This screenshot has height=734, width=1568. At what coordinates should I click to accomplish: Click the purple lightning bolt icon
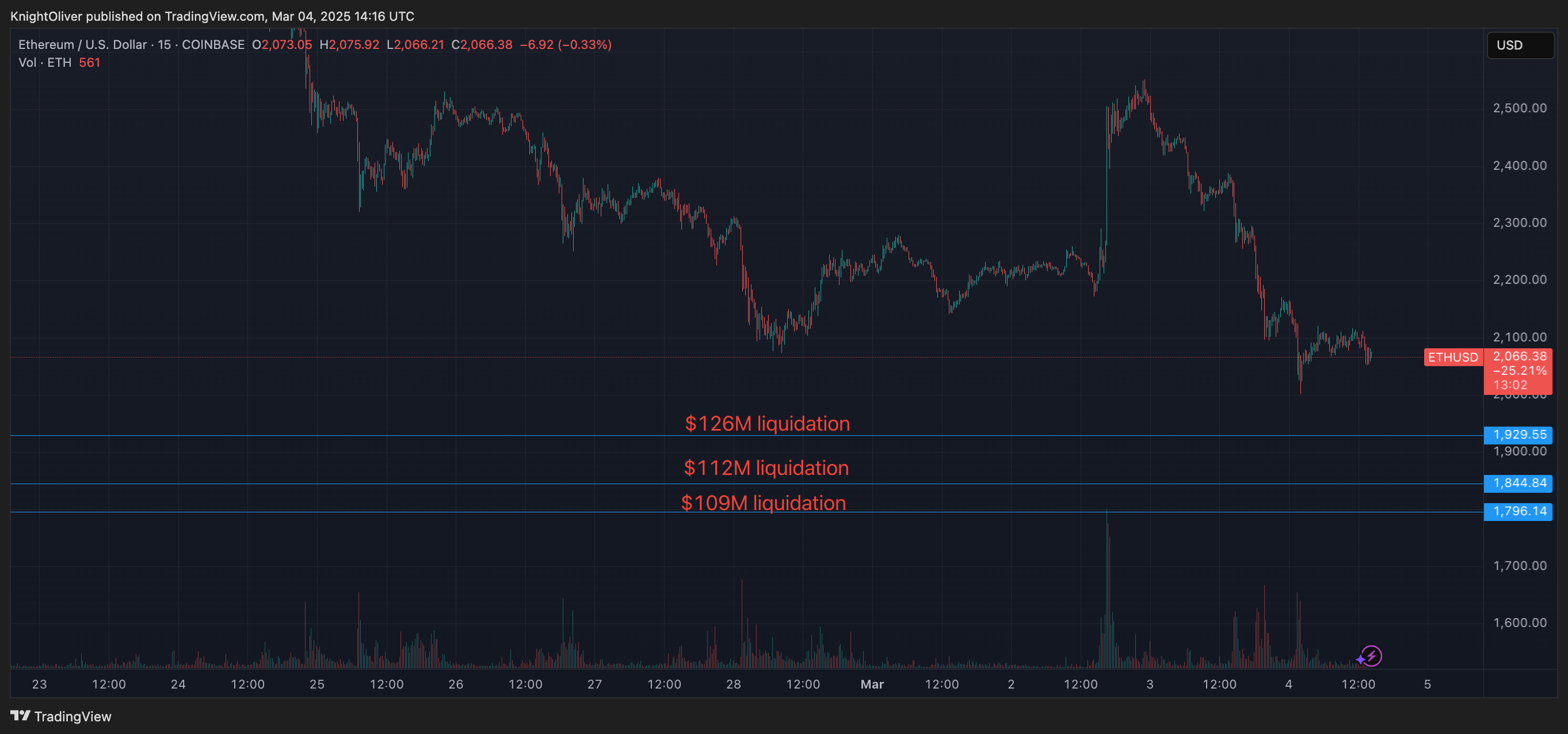[x=1371, y=656]
